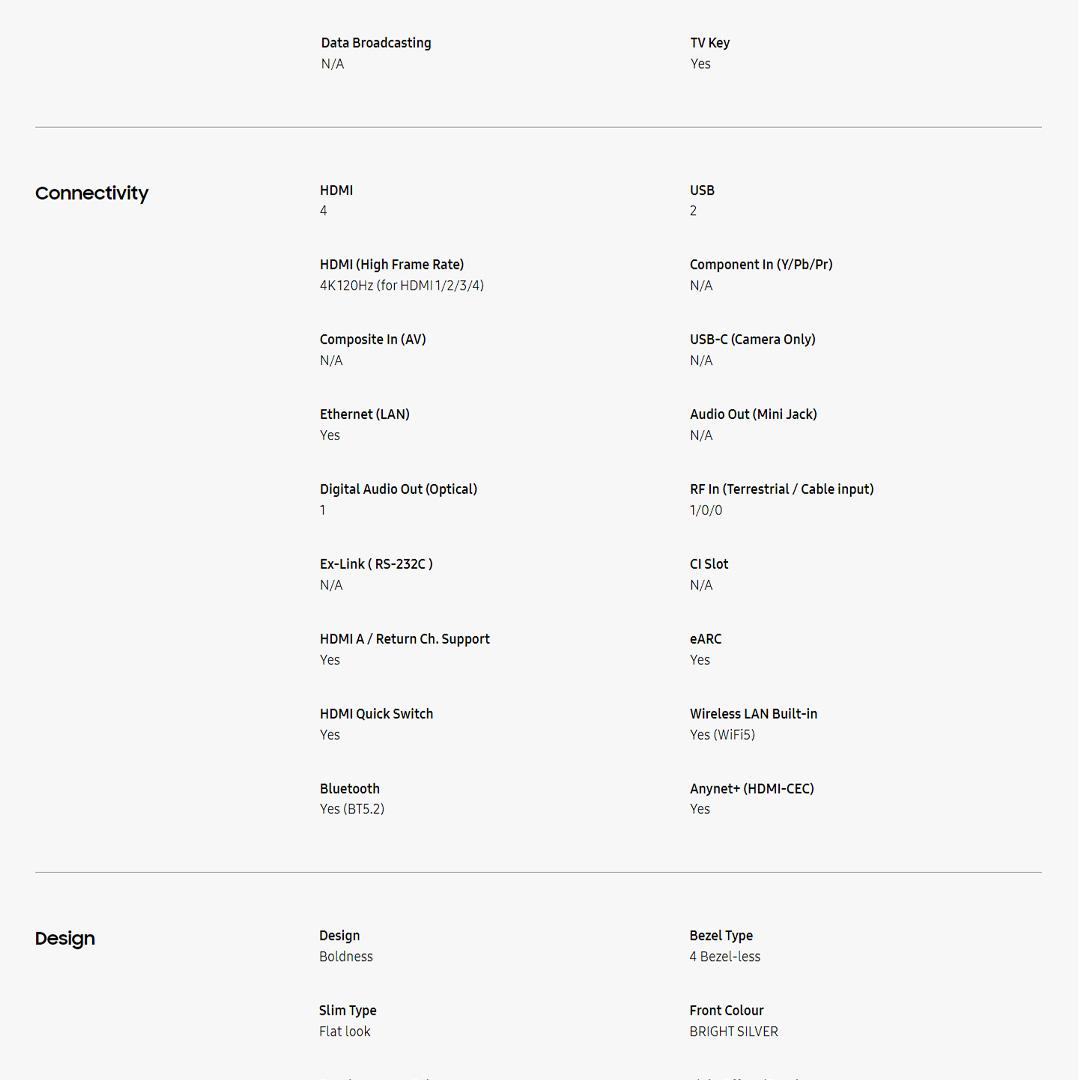Select the USB-C (Camera Only) label
Image resolution: width=1080 pixels, height=1080 pixels.
click(752, 339)
